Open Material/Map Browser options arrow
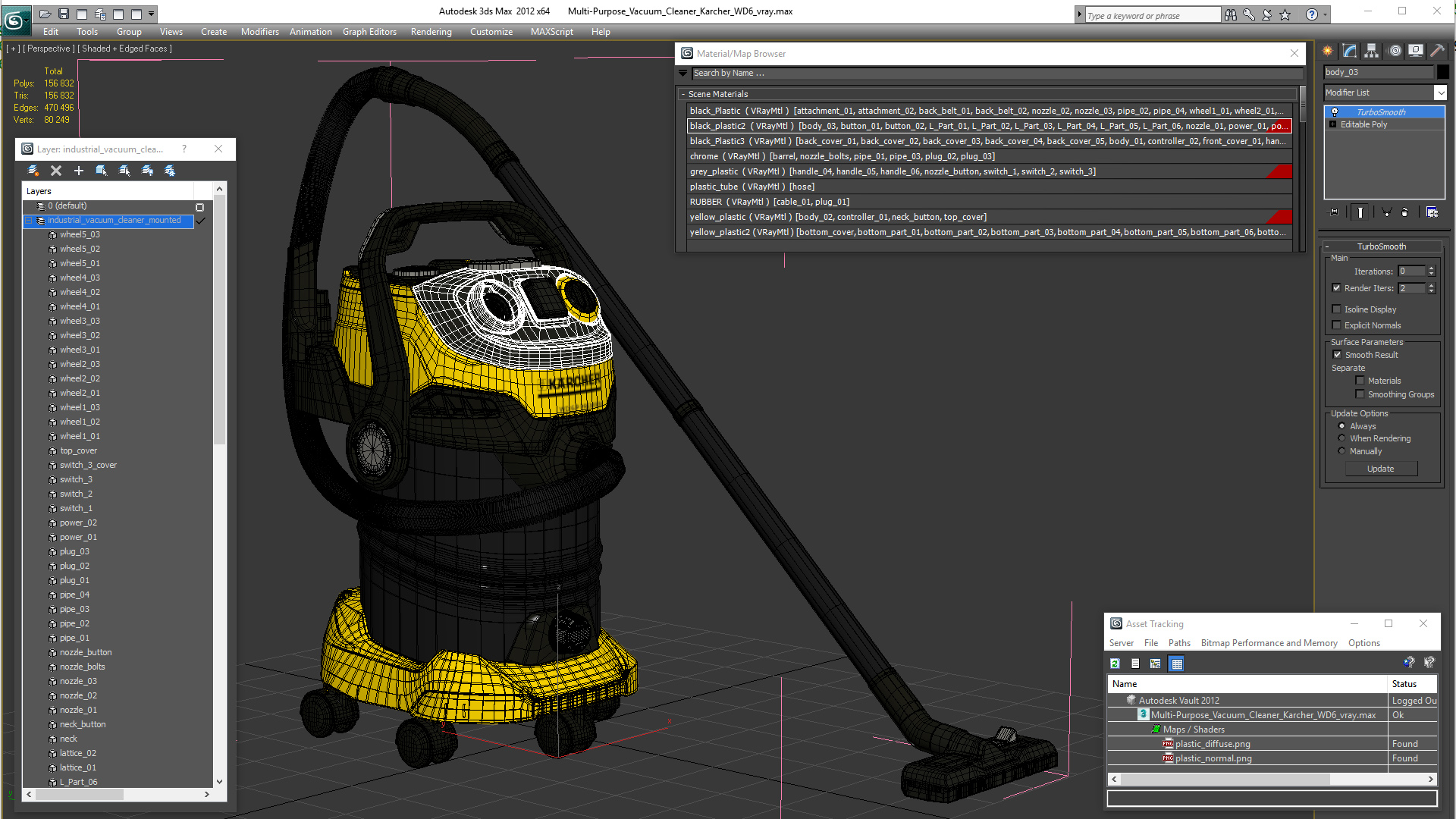 coord(683,74)
